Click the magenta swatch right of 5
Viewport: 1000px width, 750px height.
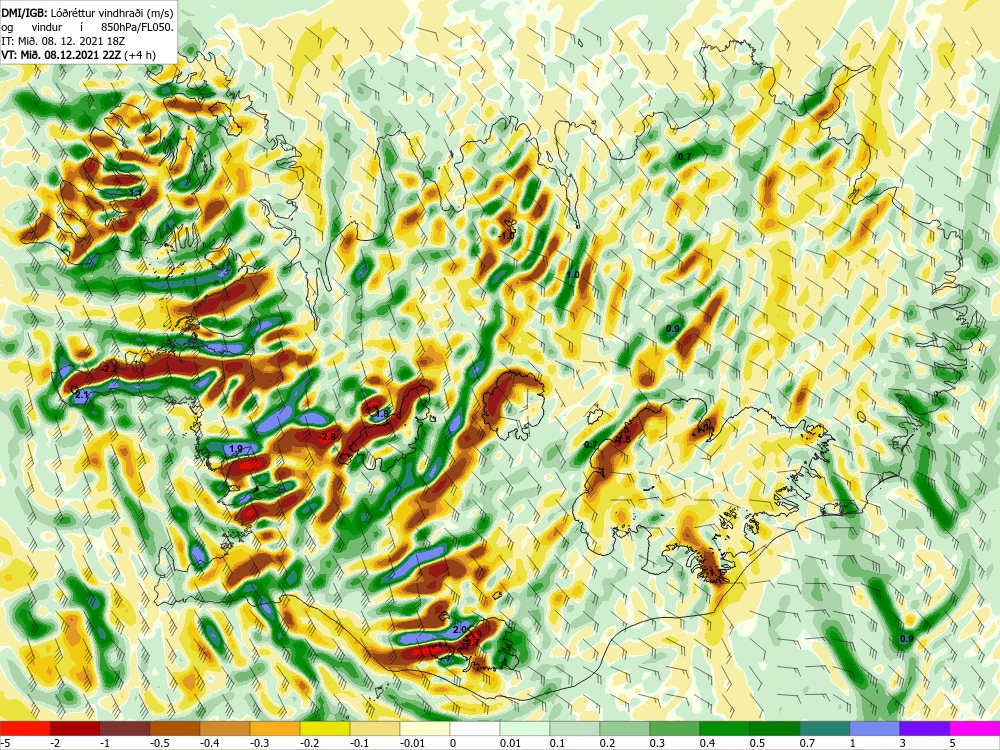975,728
